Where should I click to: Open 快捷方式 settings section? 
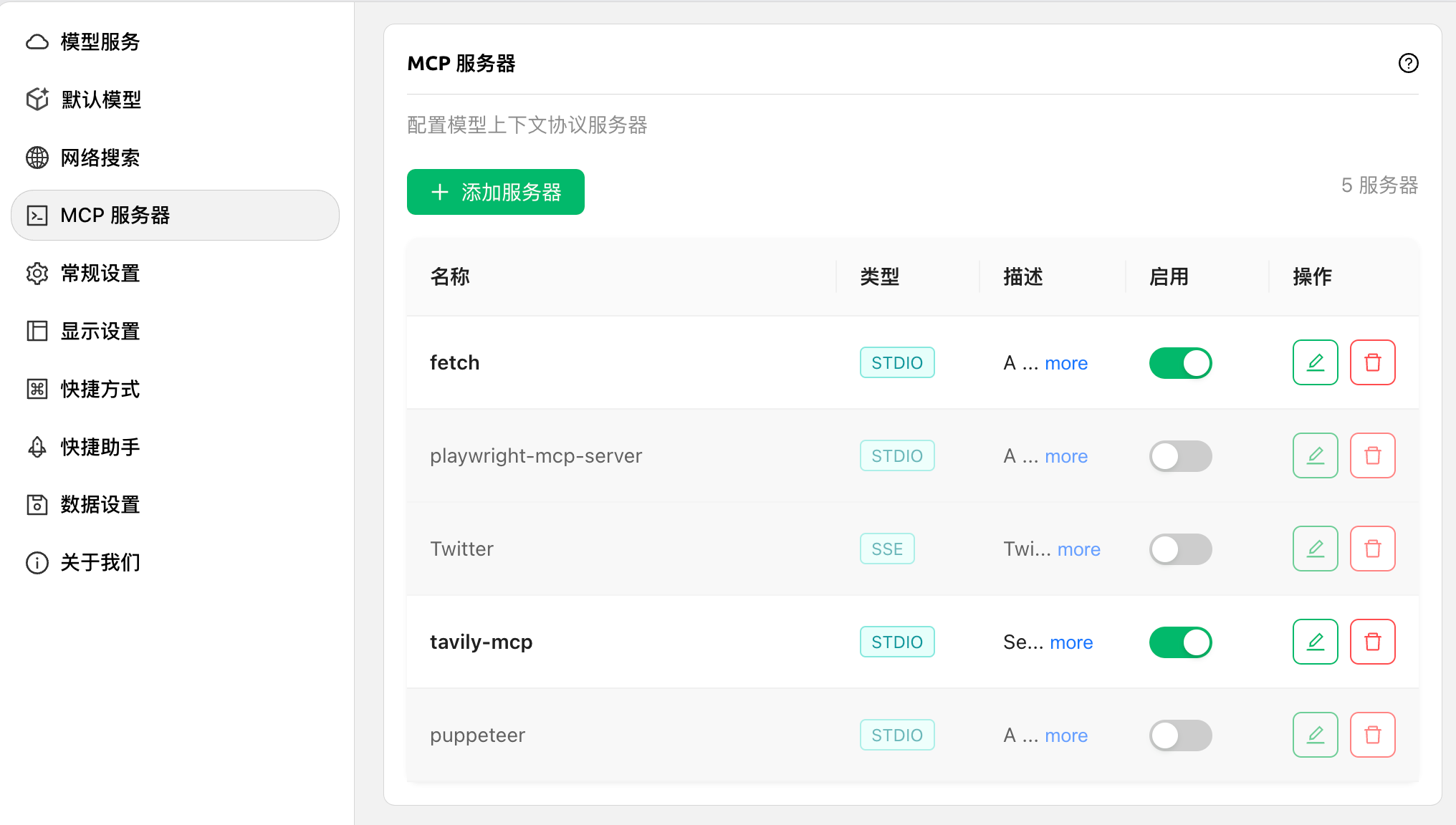click(175, 389)
